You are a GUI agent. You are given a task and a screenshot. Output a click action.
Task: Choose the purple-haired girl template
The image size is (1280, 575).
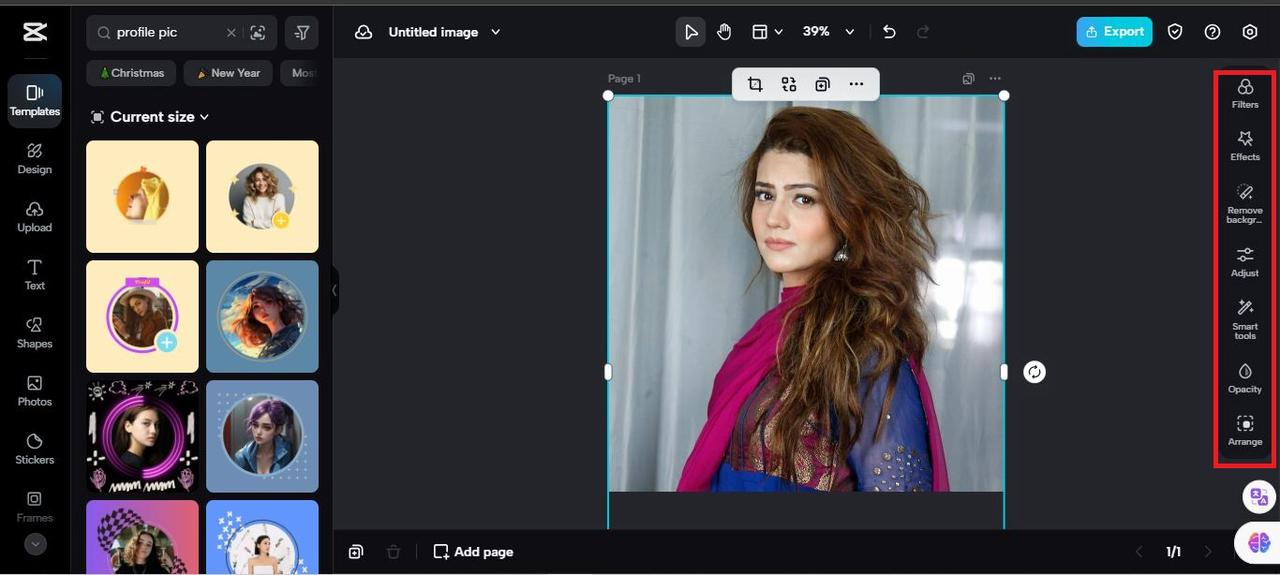(262, 436)
